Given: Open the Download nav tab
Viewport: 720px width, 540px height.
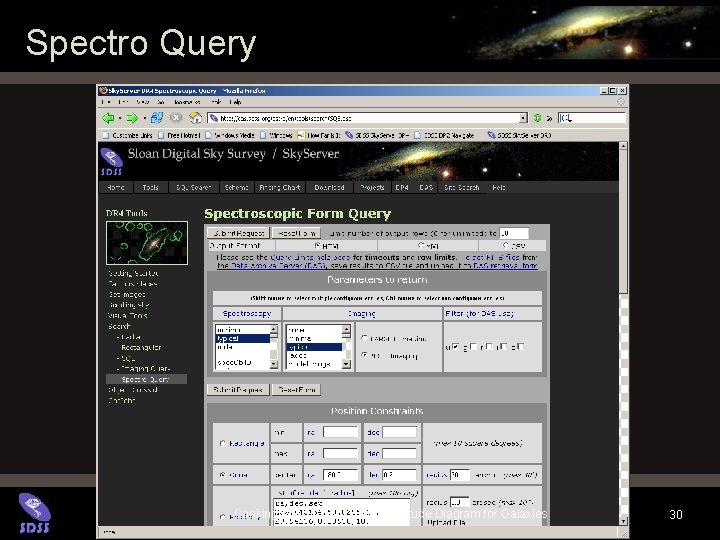Looking at the screenshot, I should click(x=329, y=187).
